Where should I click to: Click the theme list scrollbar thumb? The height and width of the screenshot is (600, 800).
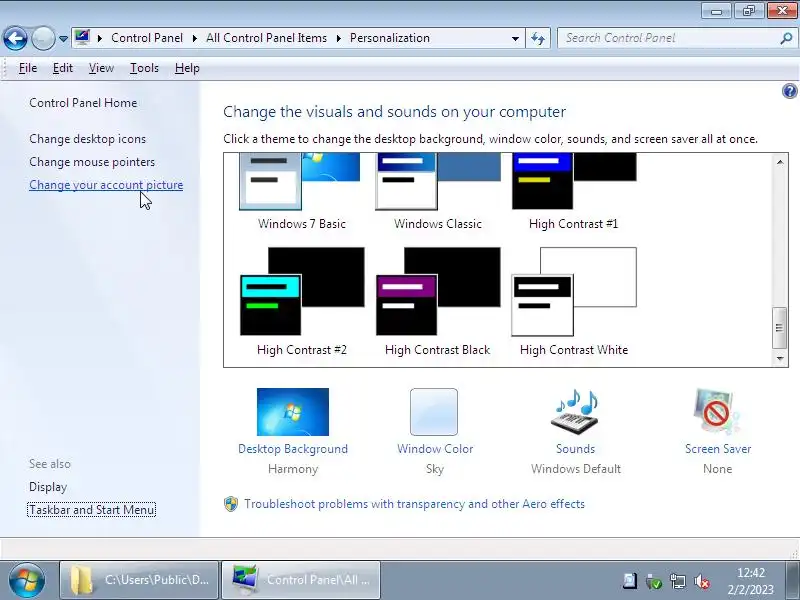coord(779,328)
